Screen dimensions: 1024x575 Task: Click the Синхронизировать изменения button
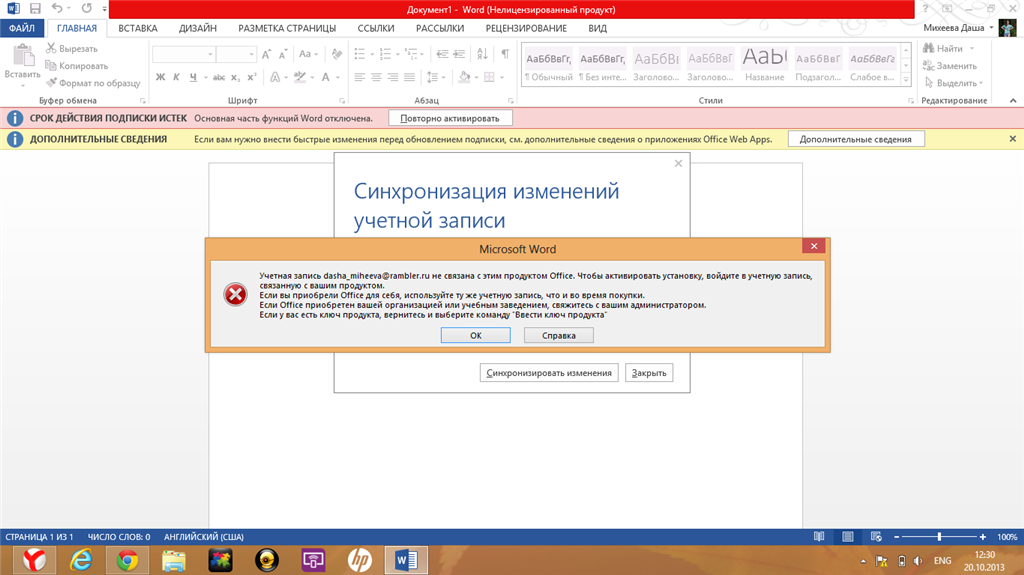[x=549, y=372]
